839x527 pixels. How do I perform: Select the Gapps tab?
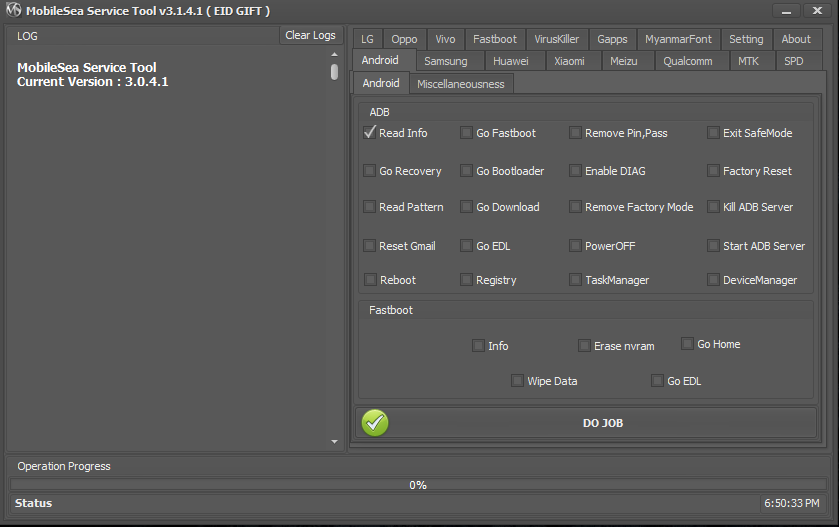point(612,39)
